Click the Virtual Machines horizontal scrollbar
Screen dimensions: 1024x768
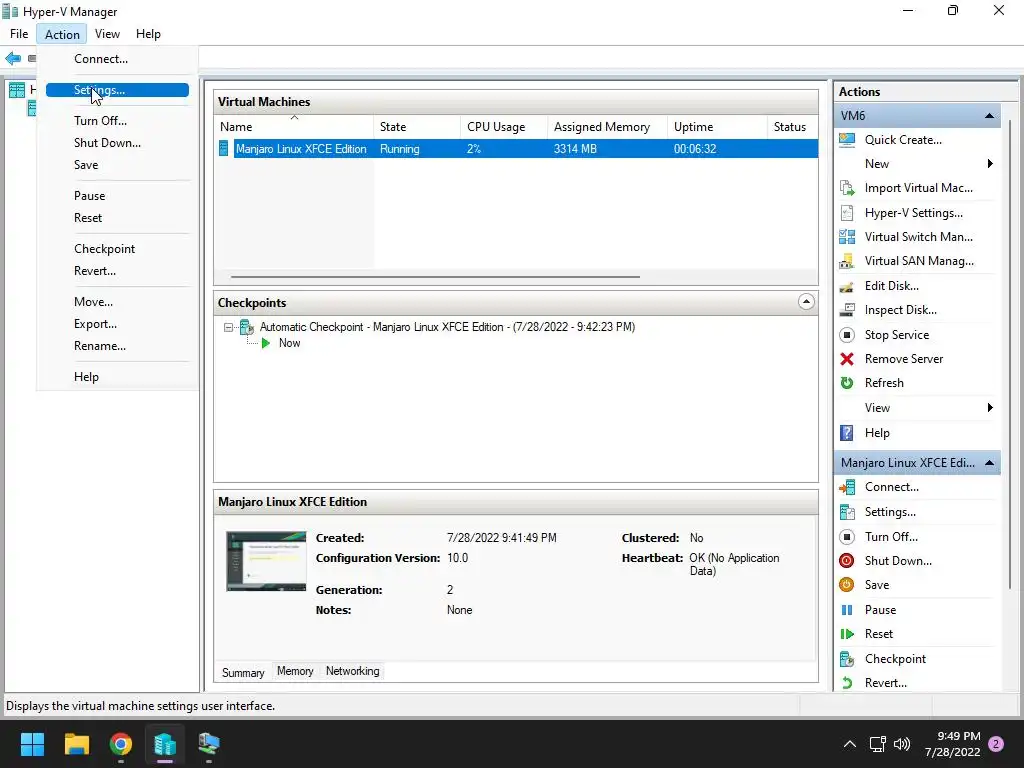[x=435, y=277]
